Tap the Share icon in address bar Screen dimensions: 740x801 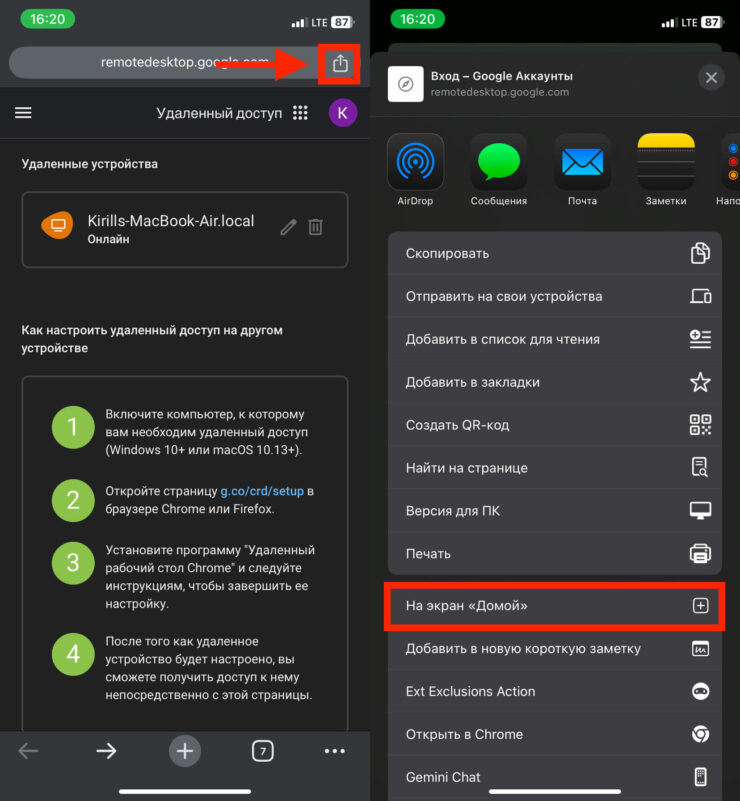340,63
